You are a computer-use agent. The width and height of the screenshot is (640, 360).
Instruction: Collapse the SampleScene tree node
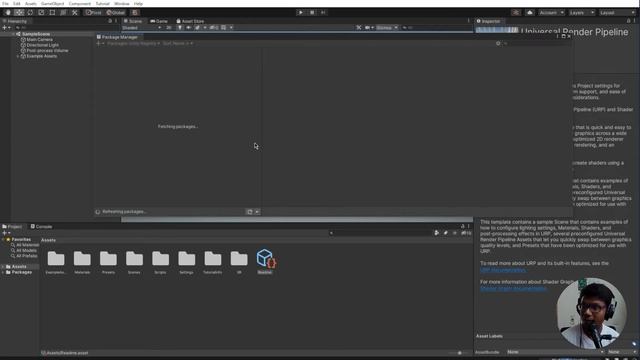point(14,34)
